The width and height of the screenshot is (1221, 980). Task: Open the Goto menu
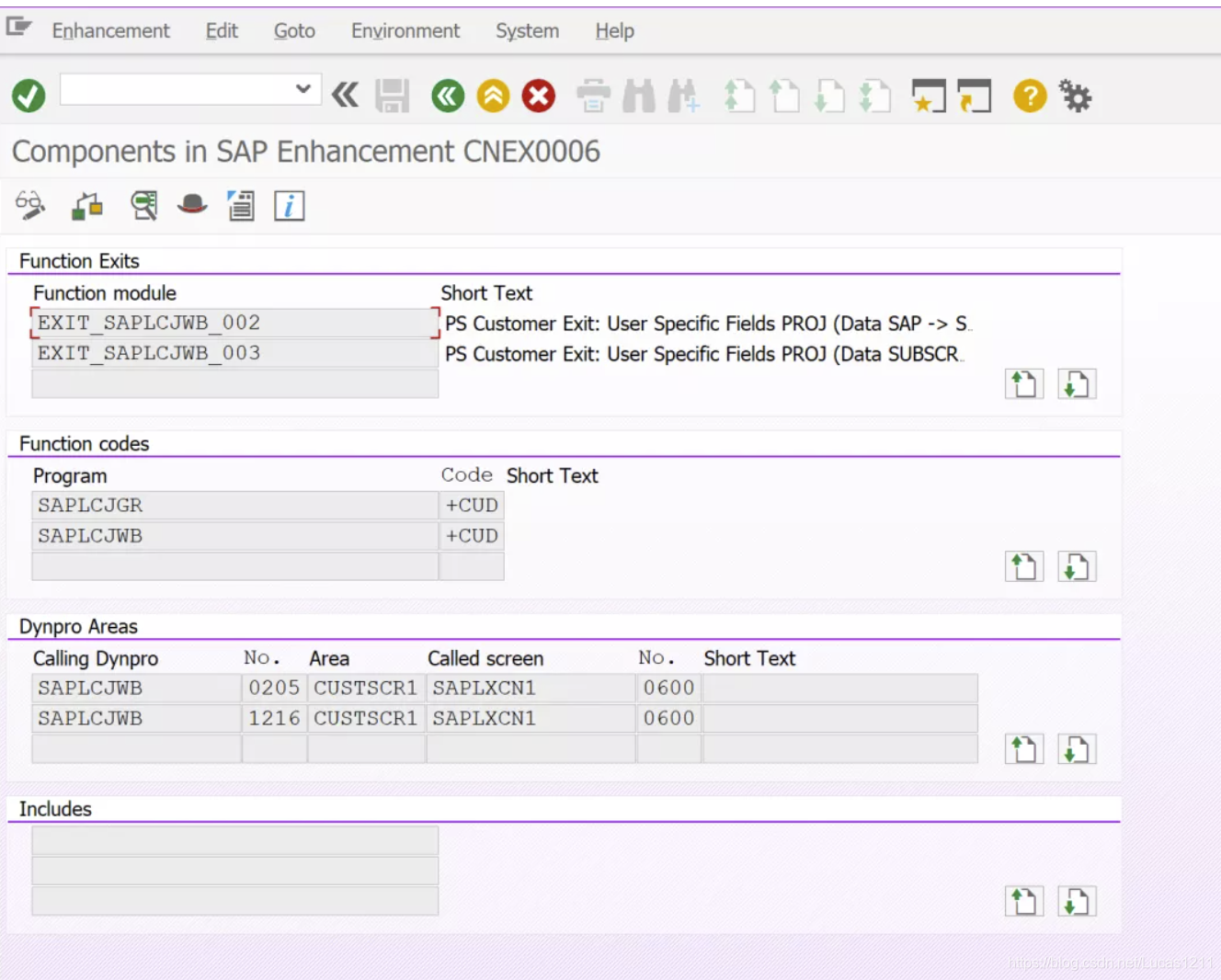pos(294,31)
